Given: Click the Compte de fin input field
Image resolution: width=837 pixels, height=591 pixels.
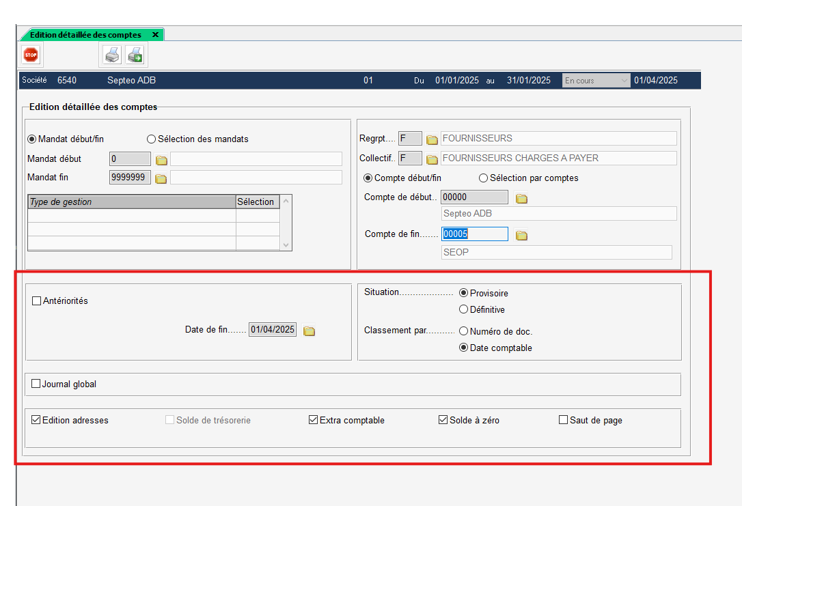Looking at the screenshot, I should click(x=474, y=234).
